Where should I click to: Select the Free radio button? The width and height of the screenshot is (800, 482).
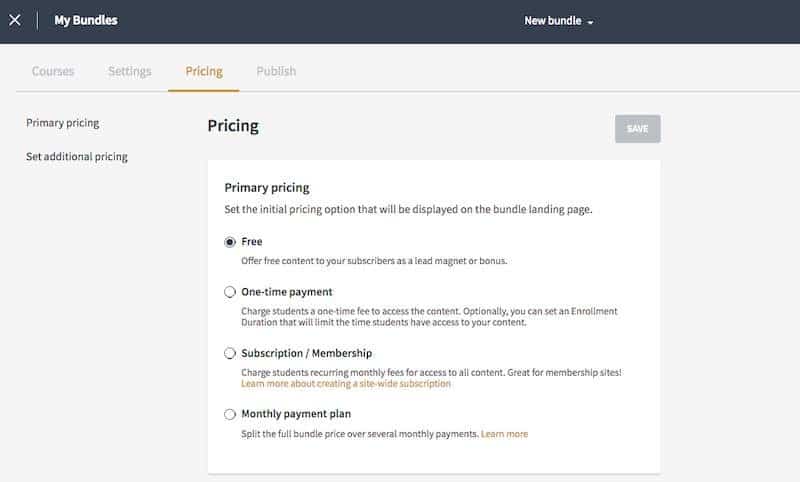point(230,242)
